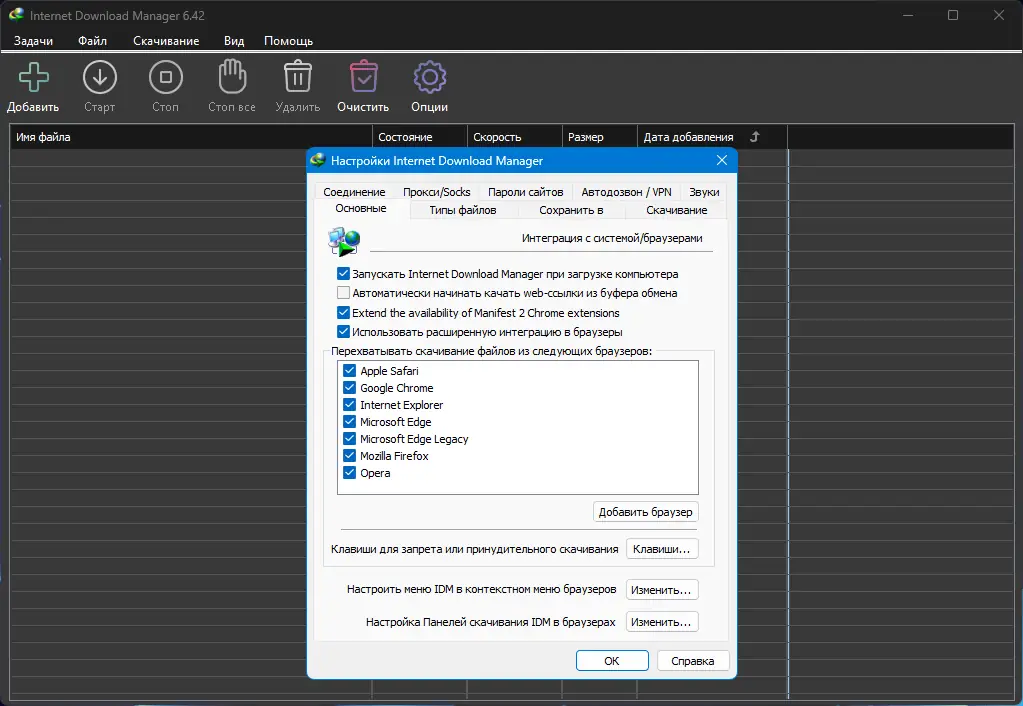This screenshot has width=1023, height=706.
Task: Confirm settings with OK button
Action: (x=612, y=660)
